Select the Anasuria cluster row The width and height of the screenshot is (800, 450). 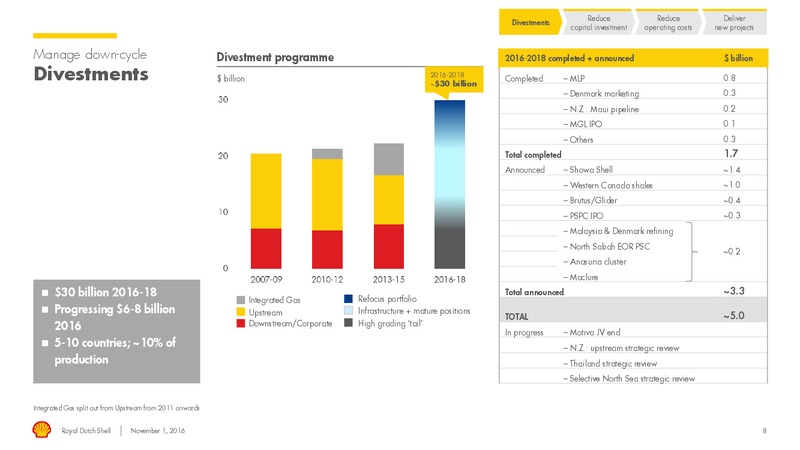[597, 262]
